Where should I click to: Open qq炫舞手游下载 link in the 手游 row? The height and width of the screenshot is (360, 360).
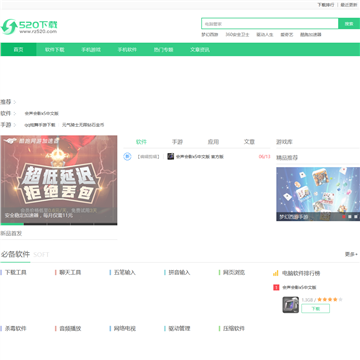pos(40,125)
